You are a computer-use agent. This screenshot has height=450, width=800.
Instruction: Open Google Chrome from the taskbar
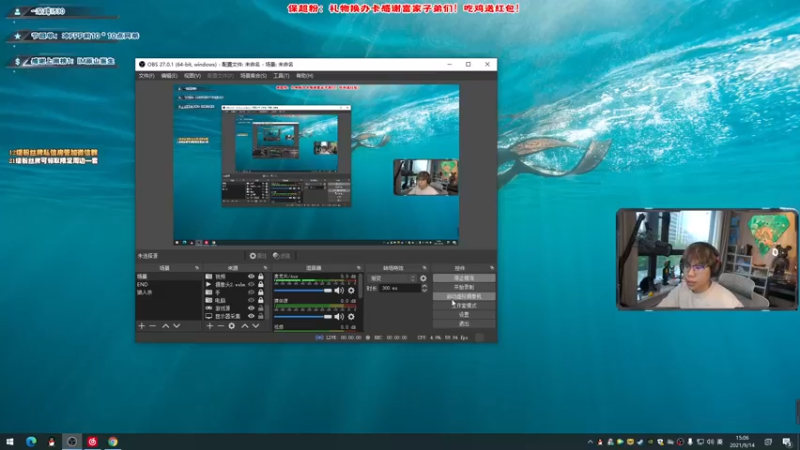[x=113, y=442]
